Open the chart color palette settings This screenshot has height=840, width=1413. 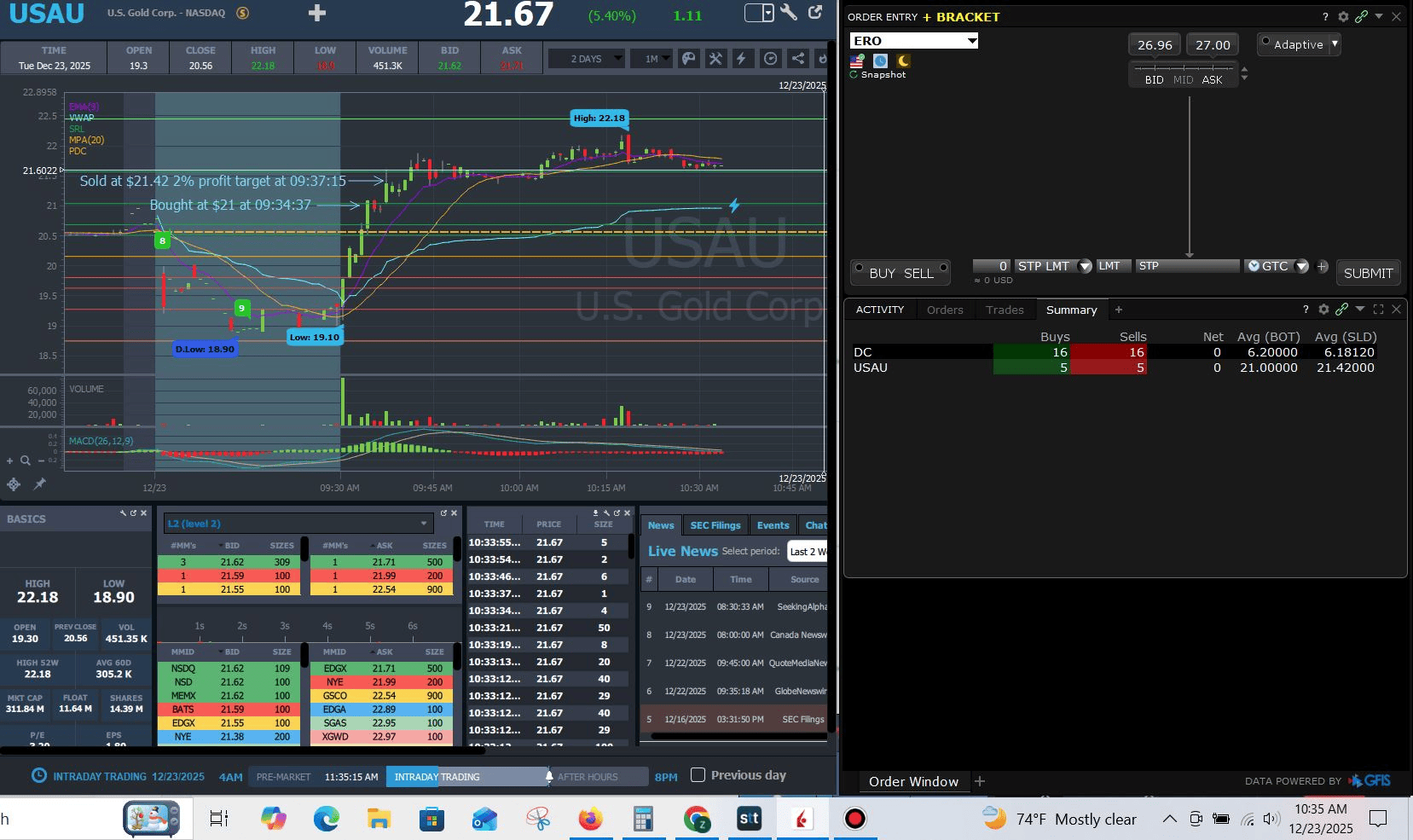pyautogui.click(x=688, y=59)
